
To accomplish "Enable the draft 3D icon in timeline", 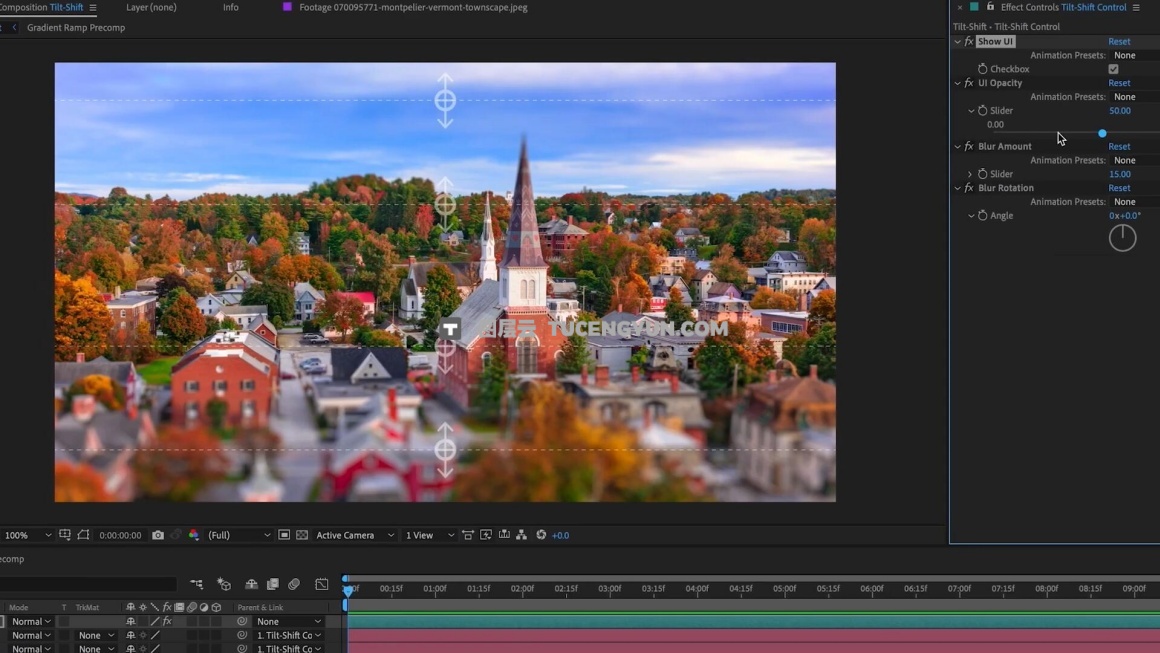I will [224, 584].
